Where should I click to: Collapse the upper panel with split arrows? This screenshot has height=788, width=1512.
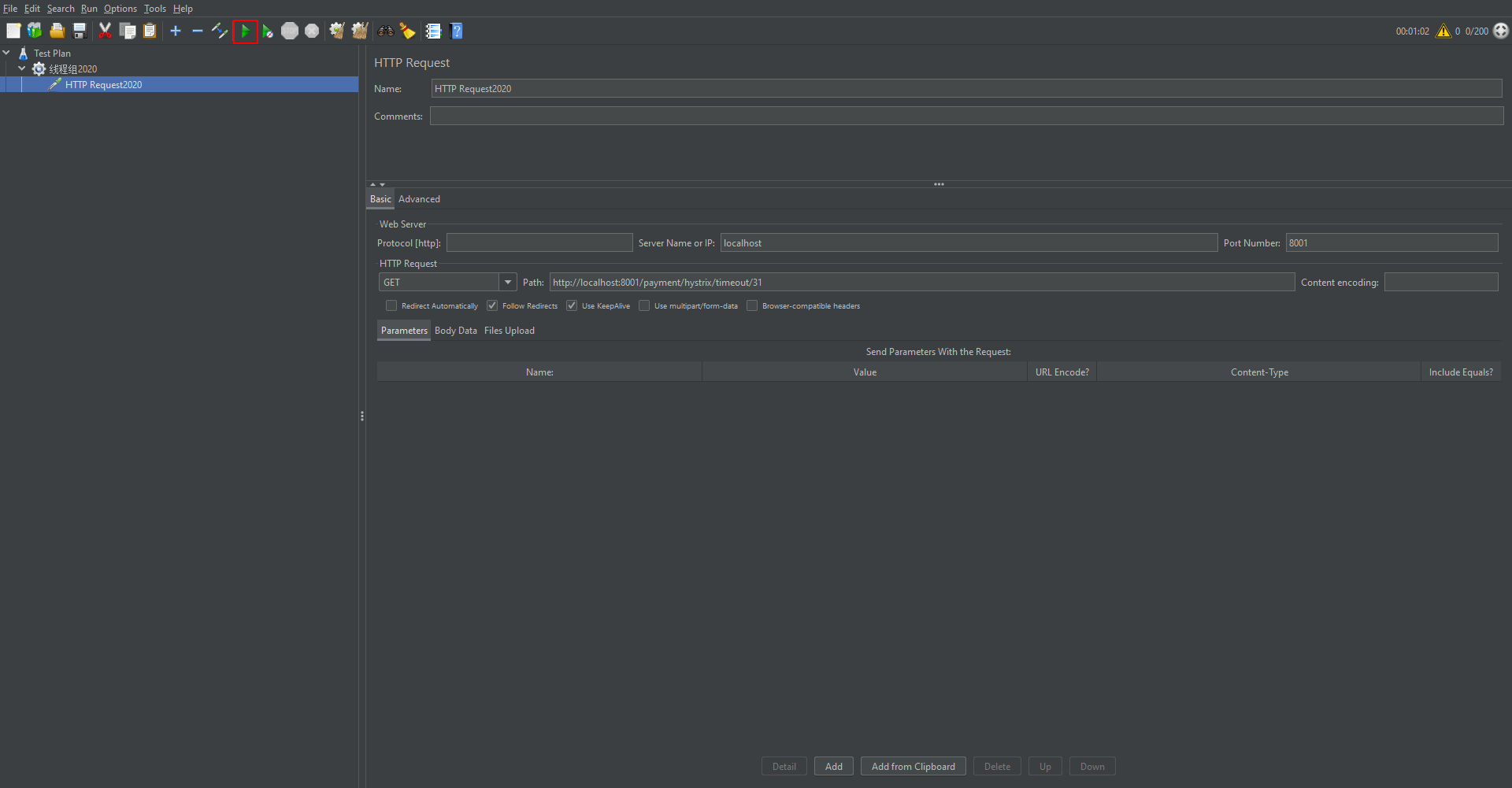tap(373, 184)
